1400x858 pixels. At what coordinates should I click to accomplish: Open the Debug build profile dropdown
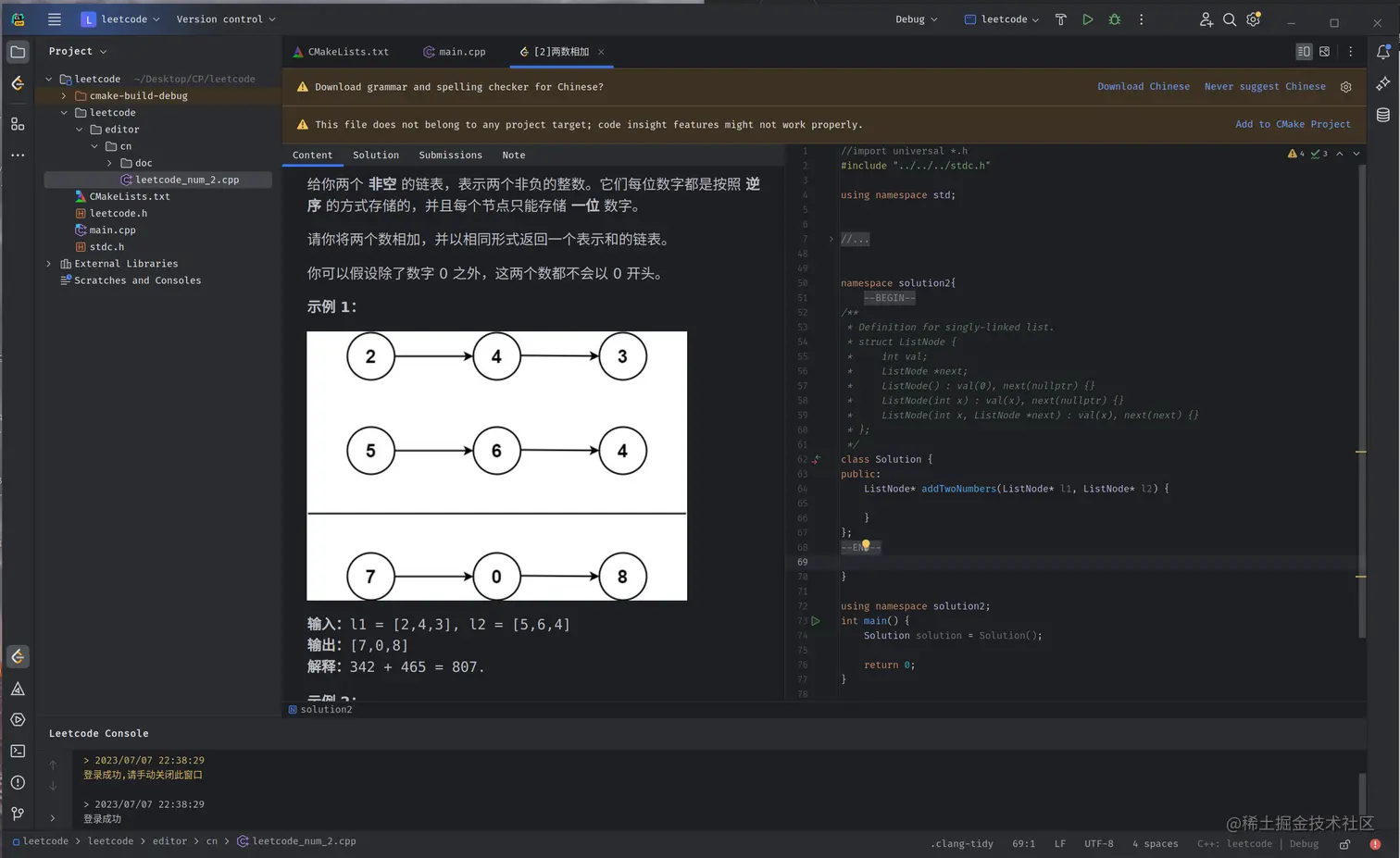pyautogui.click(x=917, y=19)
